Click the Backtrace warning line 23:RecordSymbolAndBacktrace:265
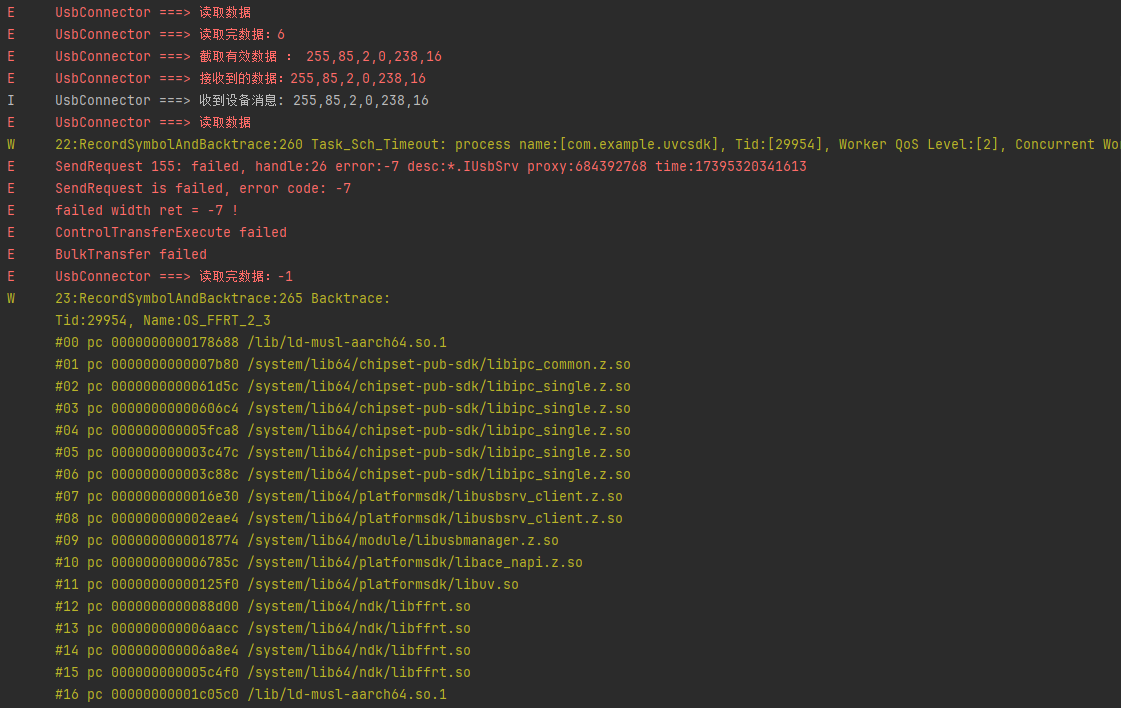 222,299
